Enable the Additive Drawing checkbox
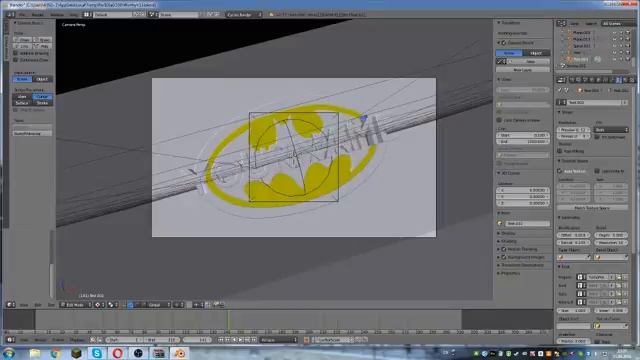640x360 pixels. (16, 53)
